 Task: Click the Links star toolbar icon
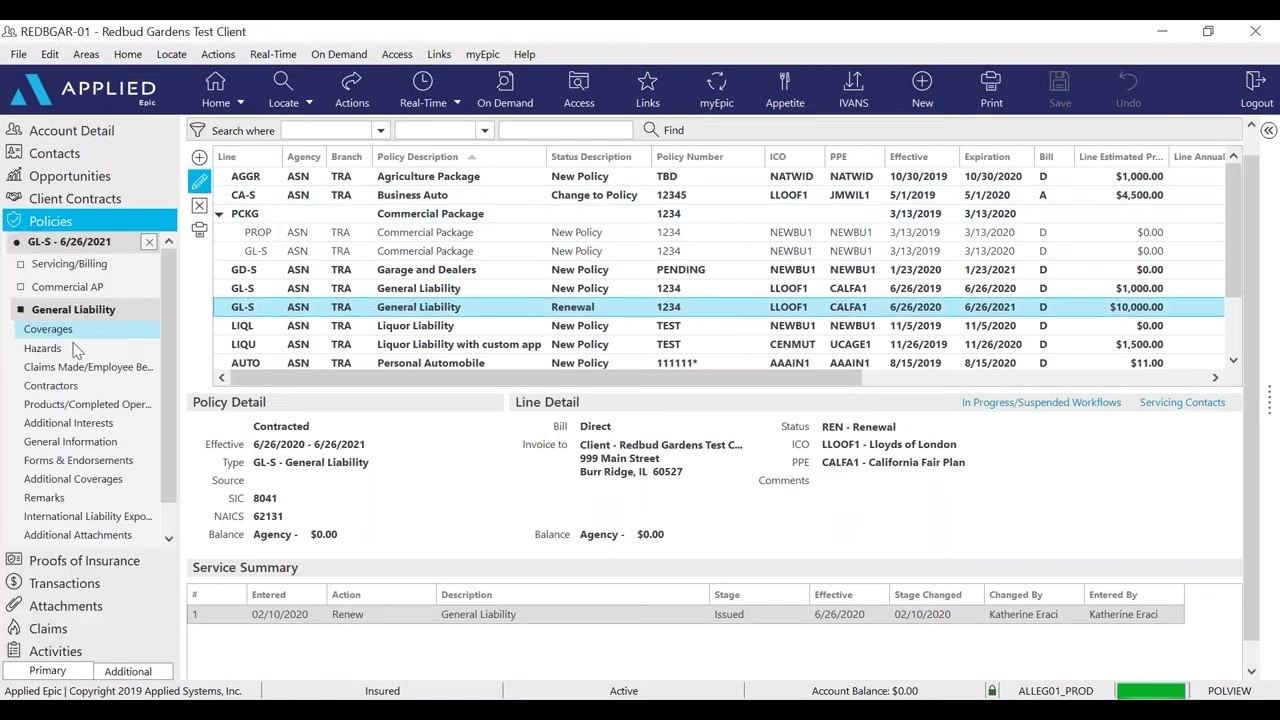647,81
